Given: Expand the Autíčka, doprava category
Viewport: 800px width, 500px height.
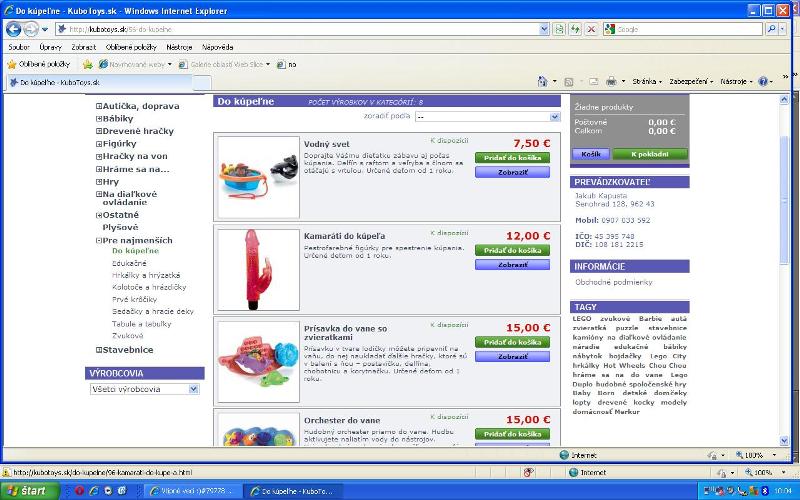Looking at the screenshot, I should (99, 106).
